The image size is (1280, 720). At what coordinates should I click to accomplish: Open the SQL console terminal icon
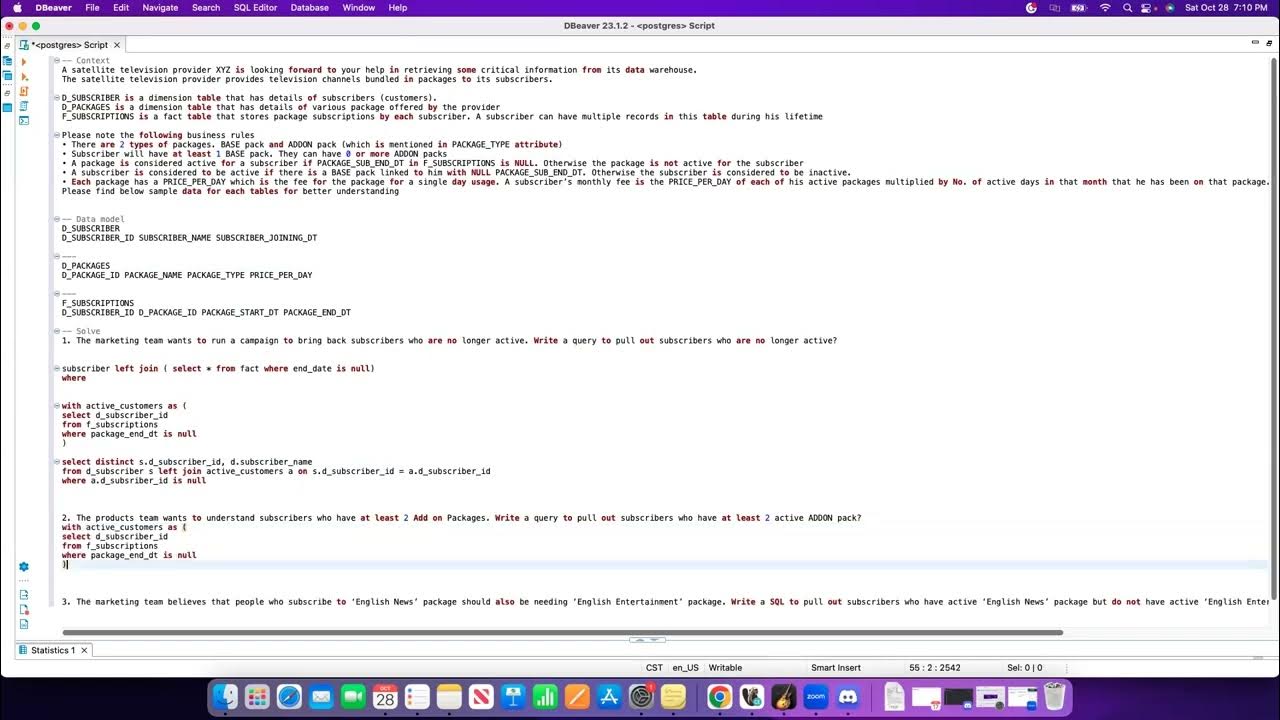click(x=24, y=120)
